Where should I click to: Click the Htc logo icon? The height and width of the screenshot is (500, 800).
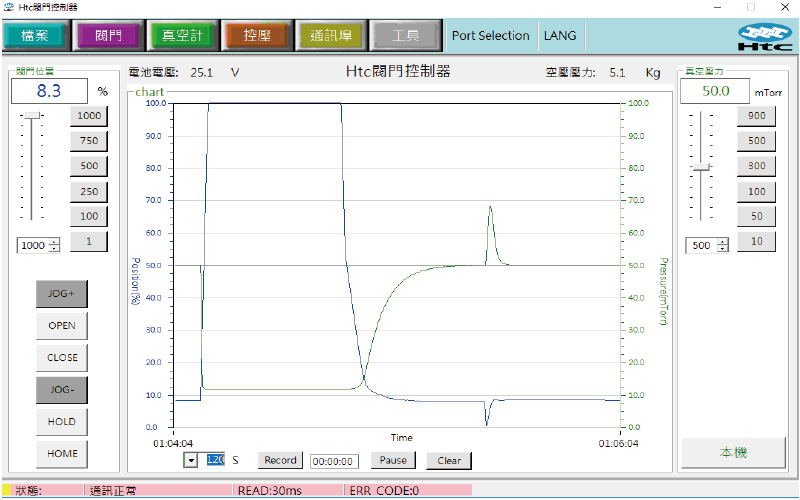point(765,37)
